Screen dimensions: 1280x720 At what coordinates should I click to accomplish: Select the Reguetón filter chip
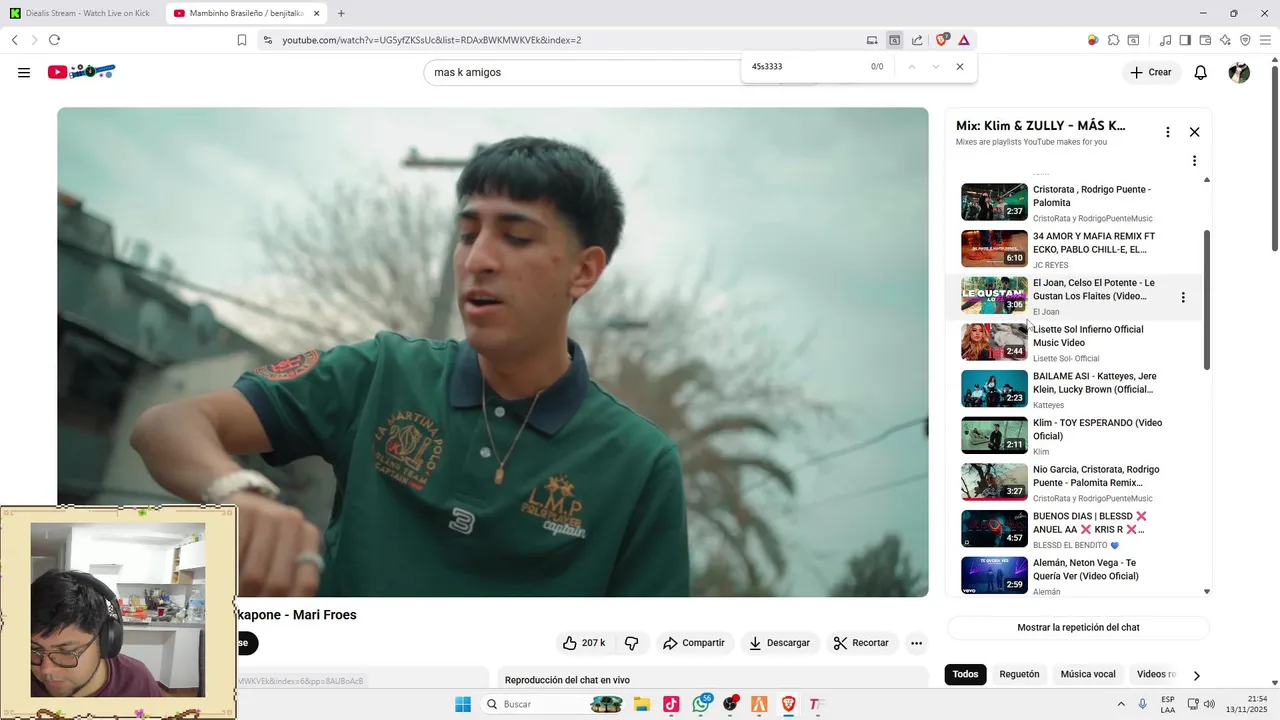coord(1019,674)
